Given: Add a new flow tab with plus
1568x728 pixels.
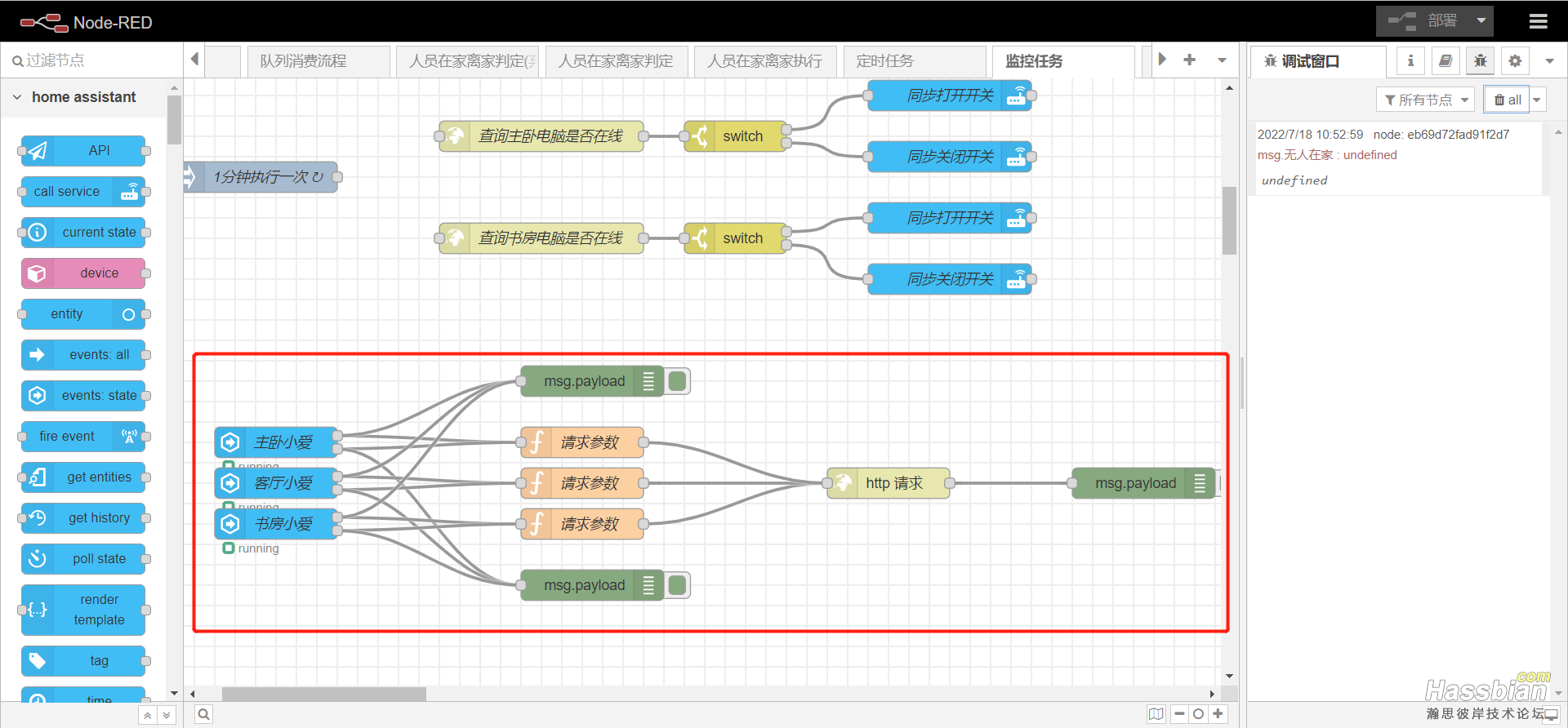Looking at the screenshot, I should [x=1190, y=60].
